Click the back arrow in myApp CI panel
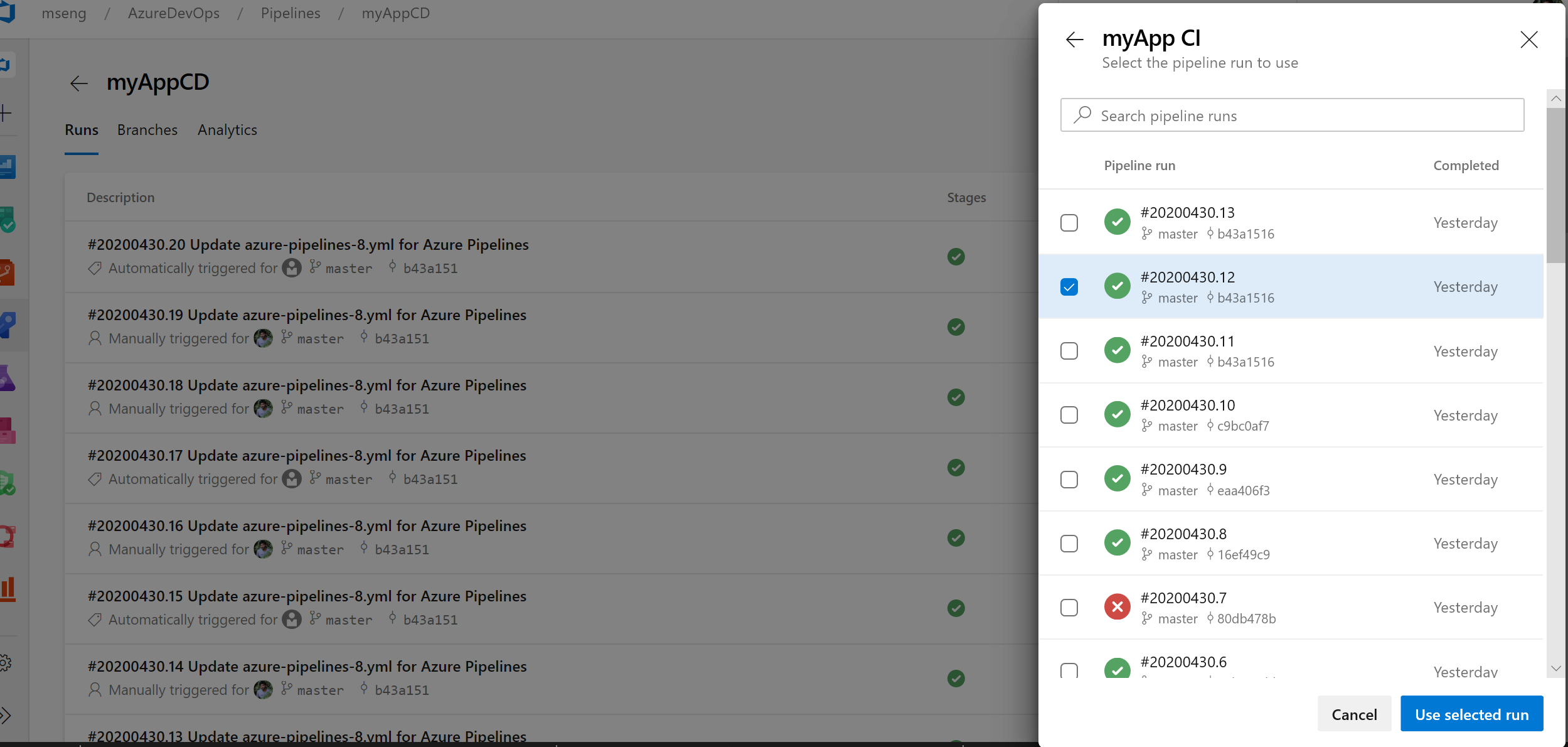1568x747 pixels. (x=1075, y=38)
